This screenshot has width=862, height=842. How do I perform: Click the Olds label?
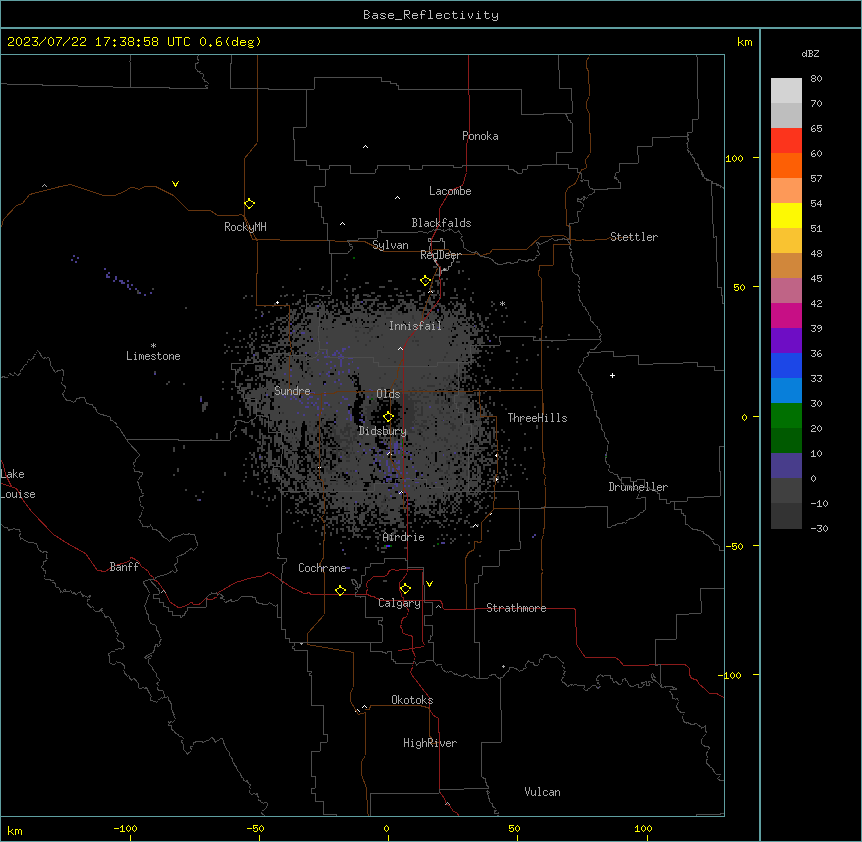(x=388, y=394)
